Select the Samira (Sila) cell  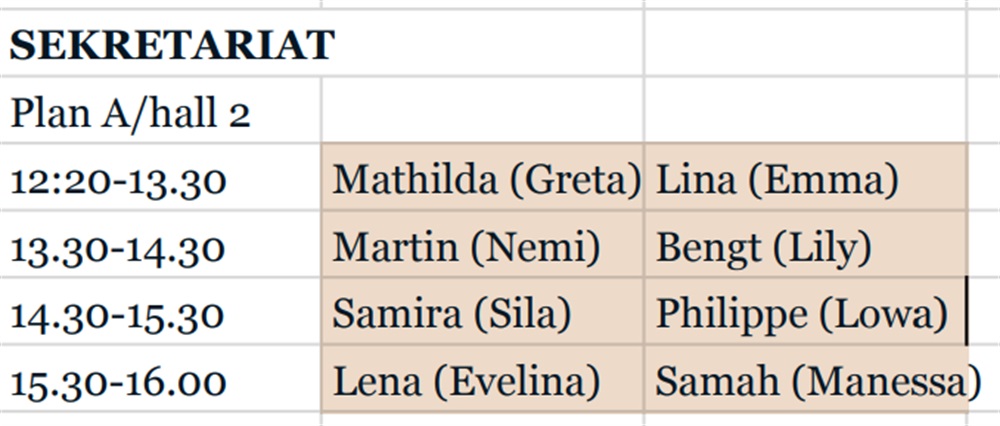click(483, 311)
